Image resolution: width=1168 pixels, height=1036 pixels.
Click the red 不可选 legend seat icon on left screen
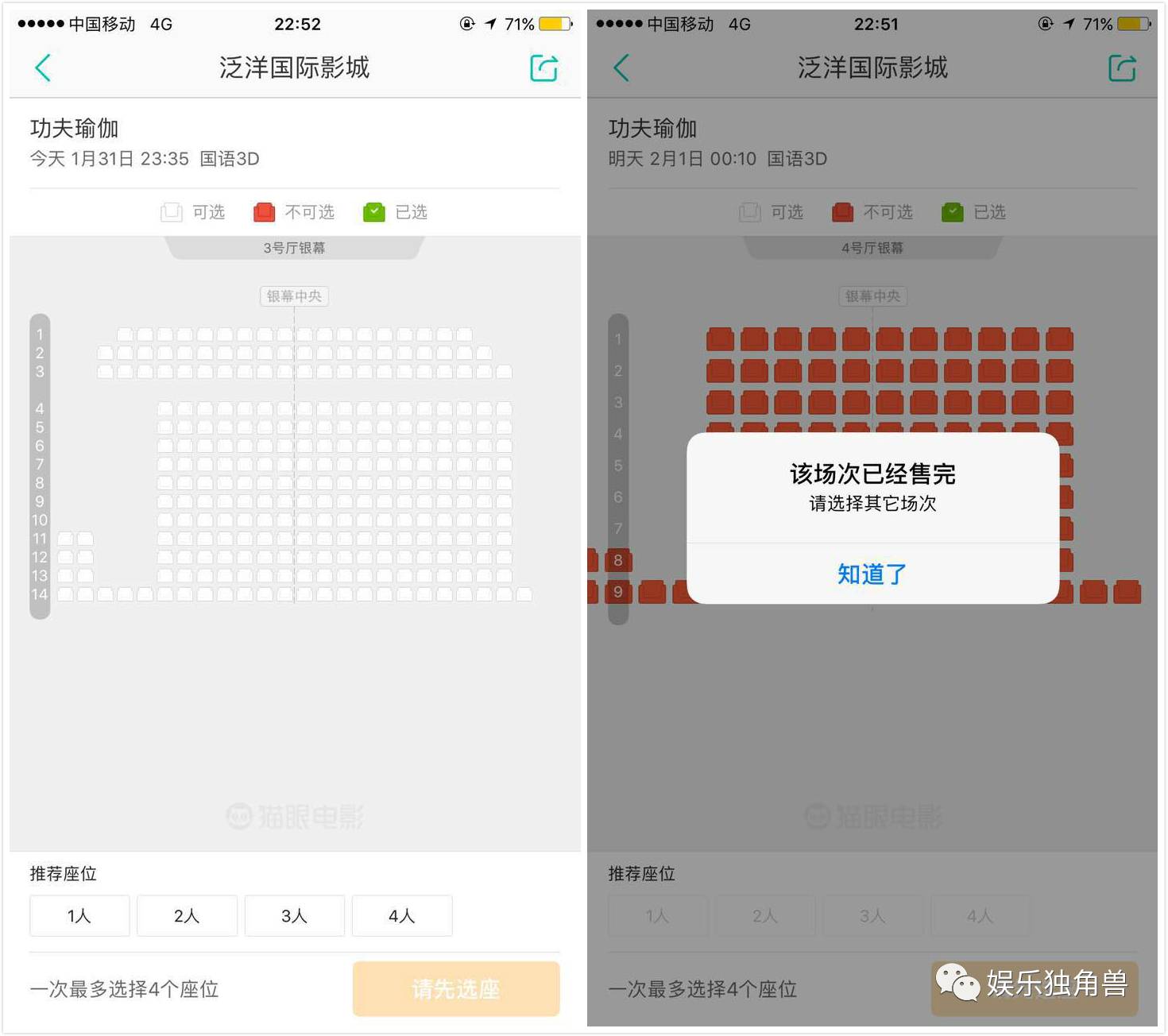(x=264, y=212)
